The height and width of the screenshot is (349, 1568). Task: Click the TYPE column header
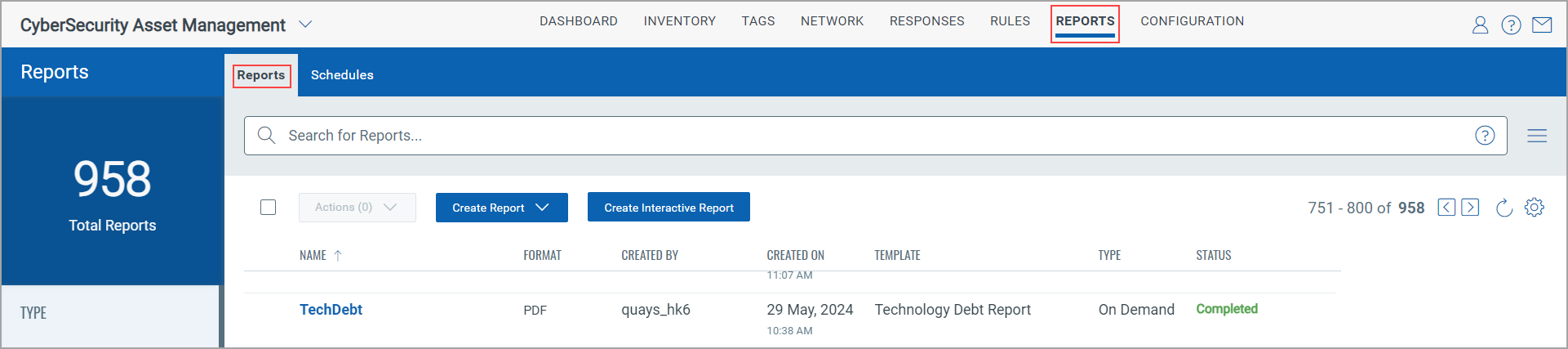click(1109, 256)
